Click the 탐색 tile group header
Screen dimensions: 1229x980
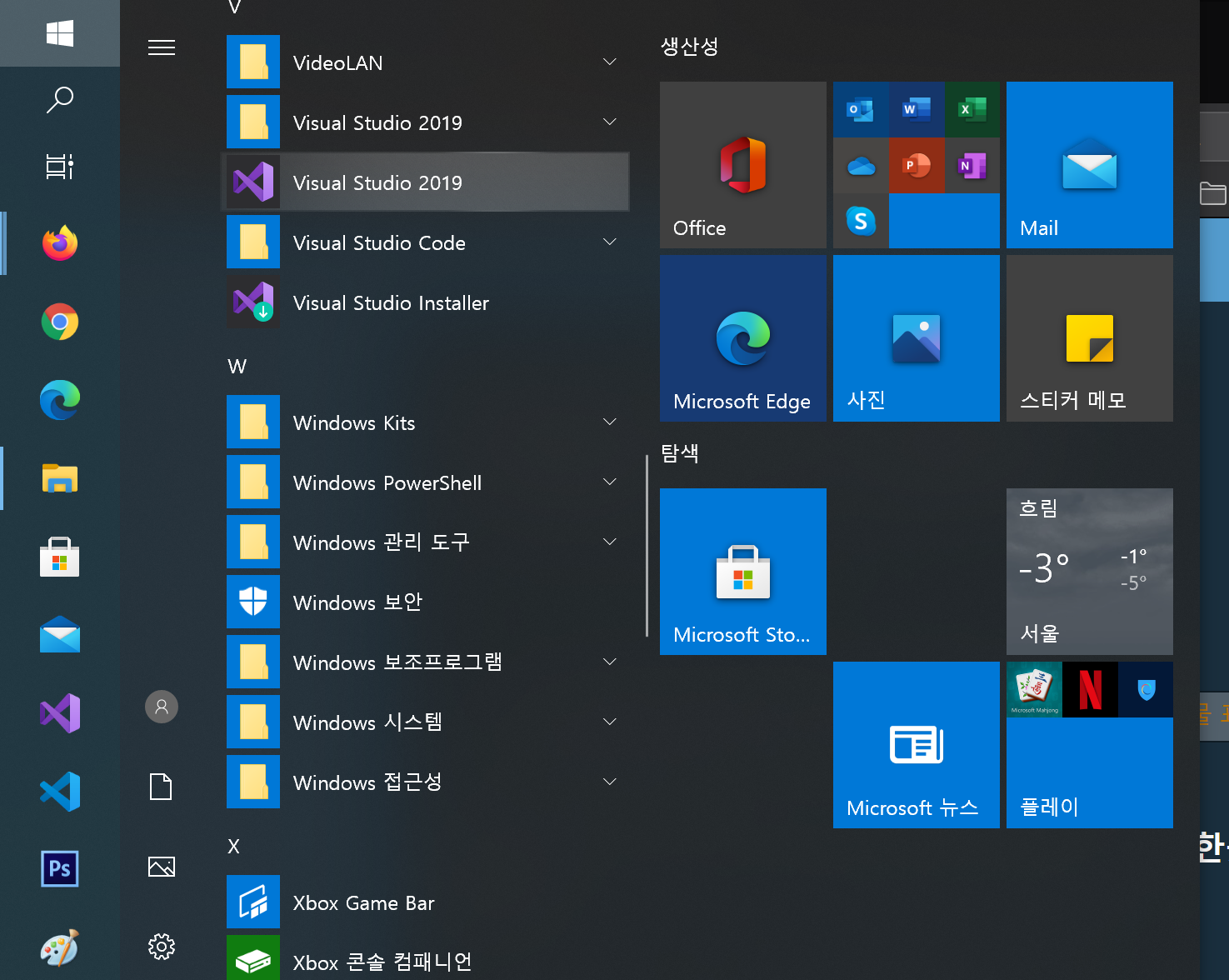[x=680, y=453]
